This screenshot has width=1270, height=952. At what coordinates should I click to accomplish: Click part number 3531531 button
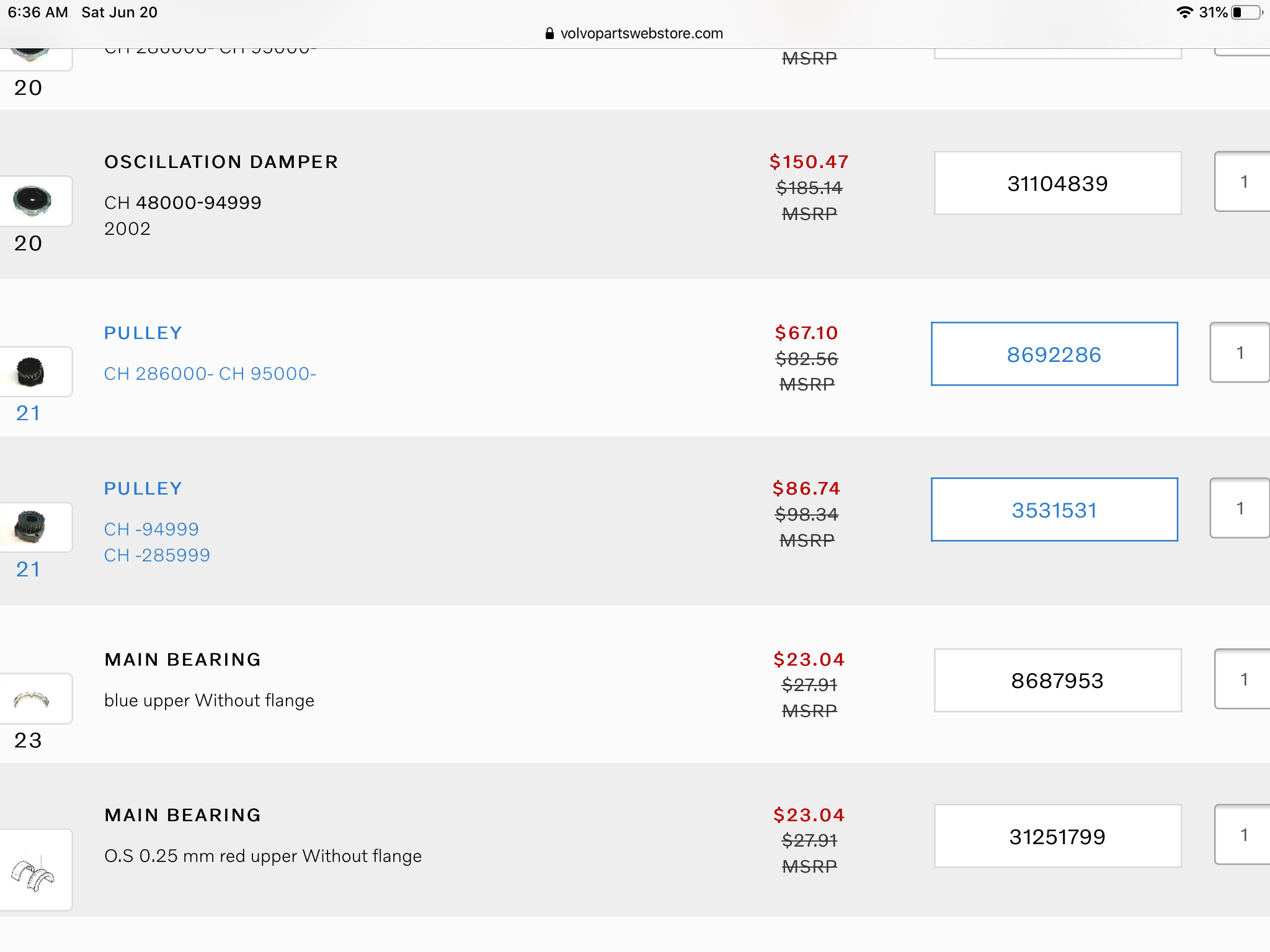[x=1054, y=510]
